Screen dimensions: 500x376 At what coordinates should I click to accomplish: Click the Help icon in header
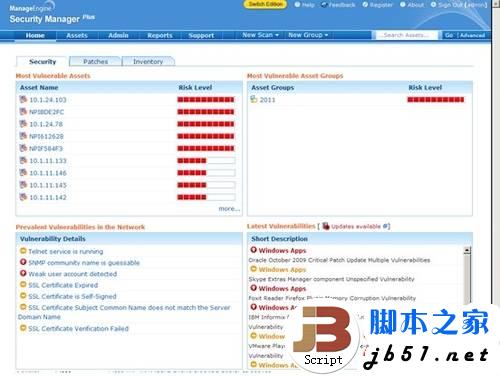coord(297,5)
